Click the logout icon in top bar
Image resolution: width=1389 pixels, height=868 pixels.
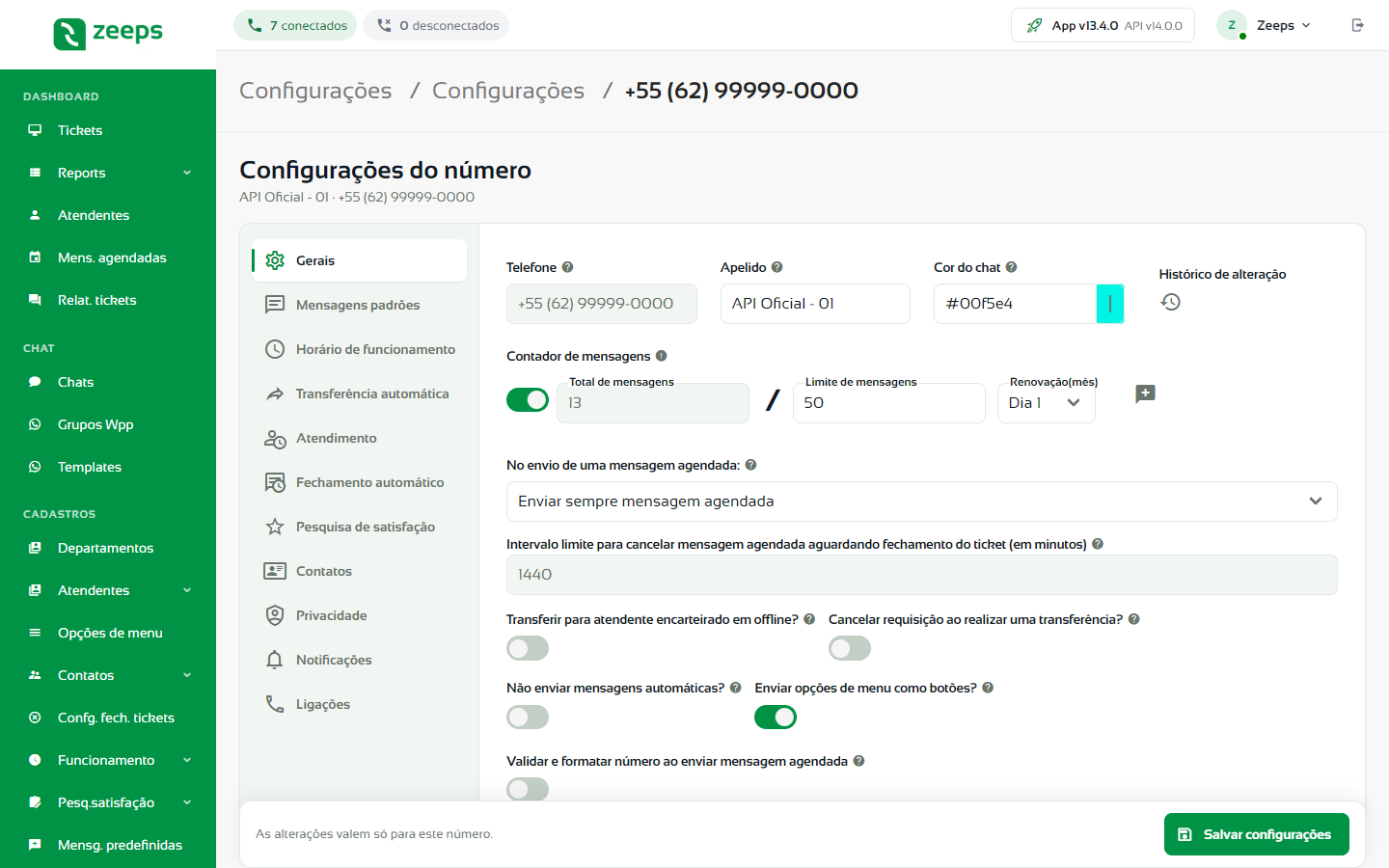(1357, 25)
